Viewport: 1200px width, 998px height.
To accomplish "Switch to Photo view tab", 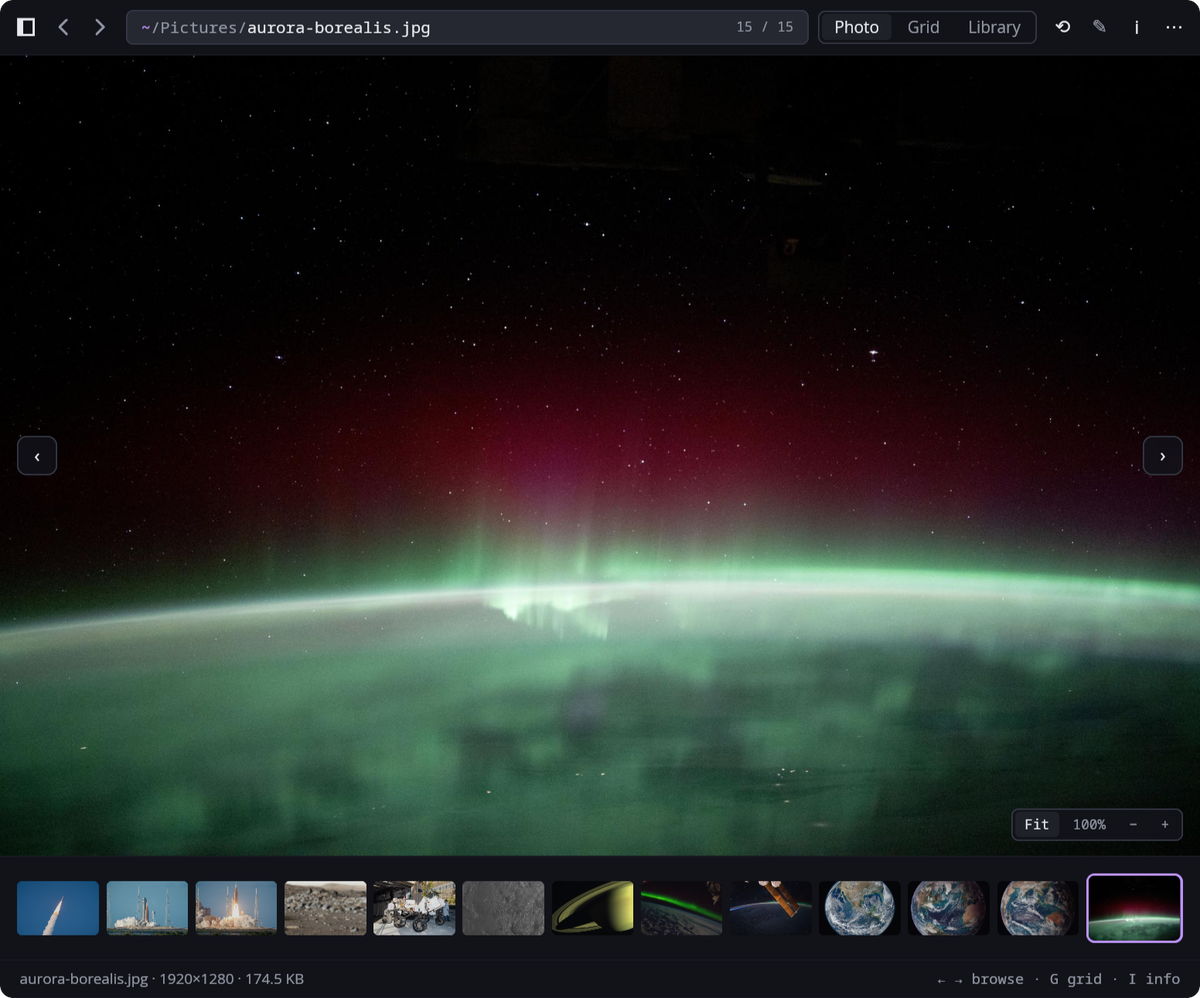I will (857, 27).
